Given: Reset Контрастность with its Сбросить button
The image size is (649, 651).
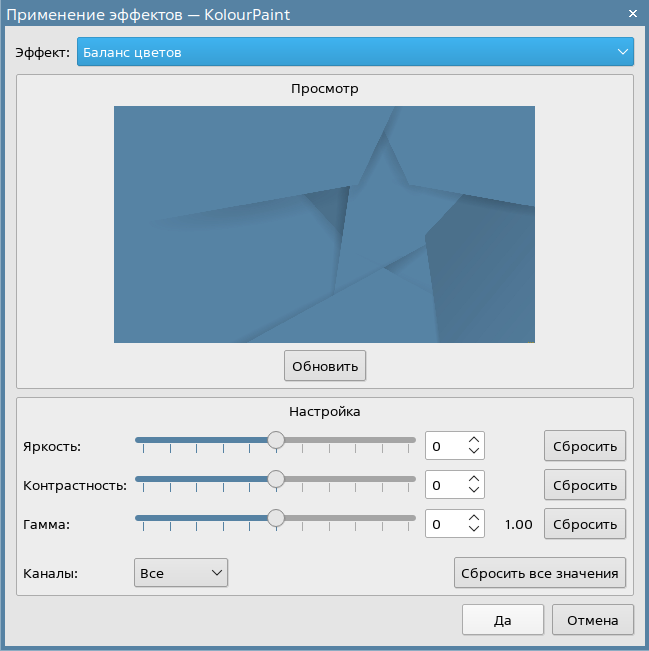Looking at the screenshot, I should click(585, 485).
